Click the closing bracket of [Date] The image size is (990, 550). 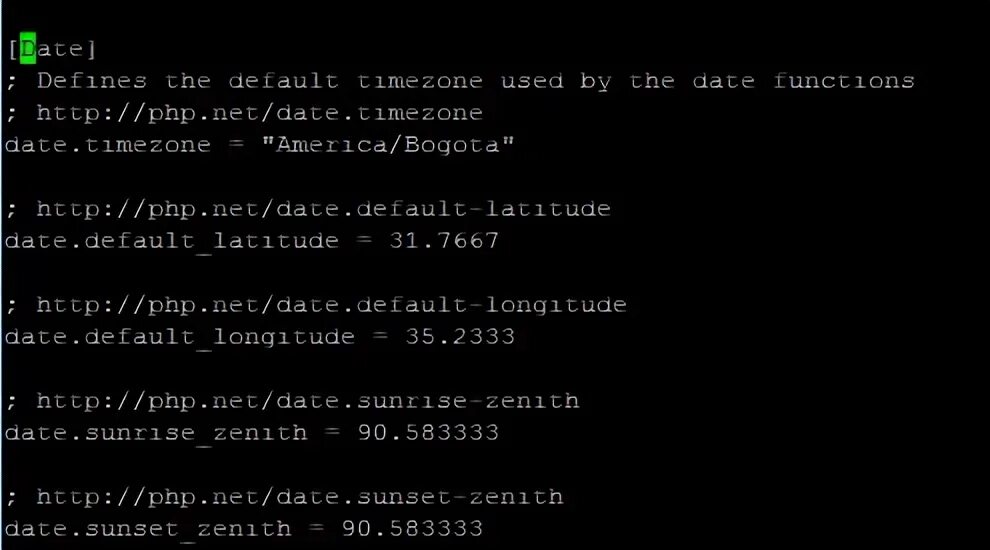pos(92,49)
